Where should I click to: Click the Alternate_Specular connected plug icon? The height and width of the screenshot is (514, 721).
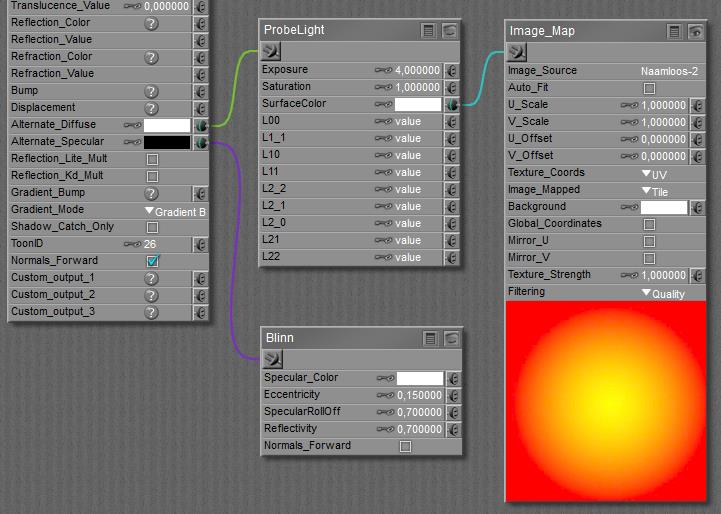pos(201,143)
